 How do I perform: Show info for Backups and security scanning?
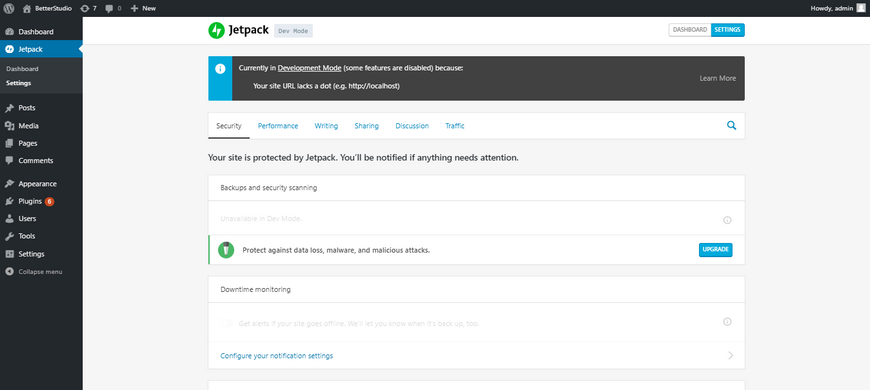727,220
